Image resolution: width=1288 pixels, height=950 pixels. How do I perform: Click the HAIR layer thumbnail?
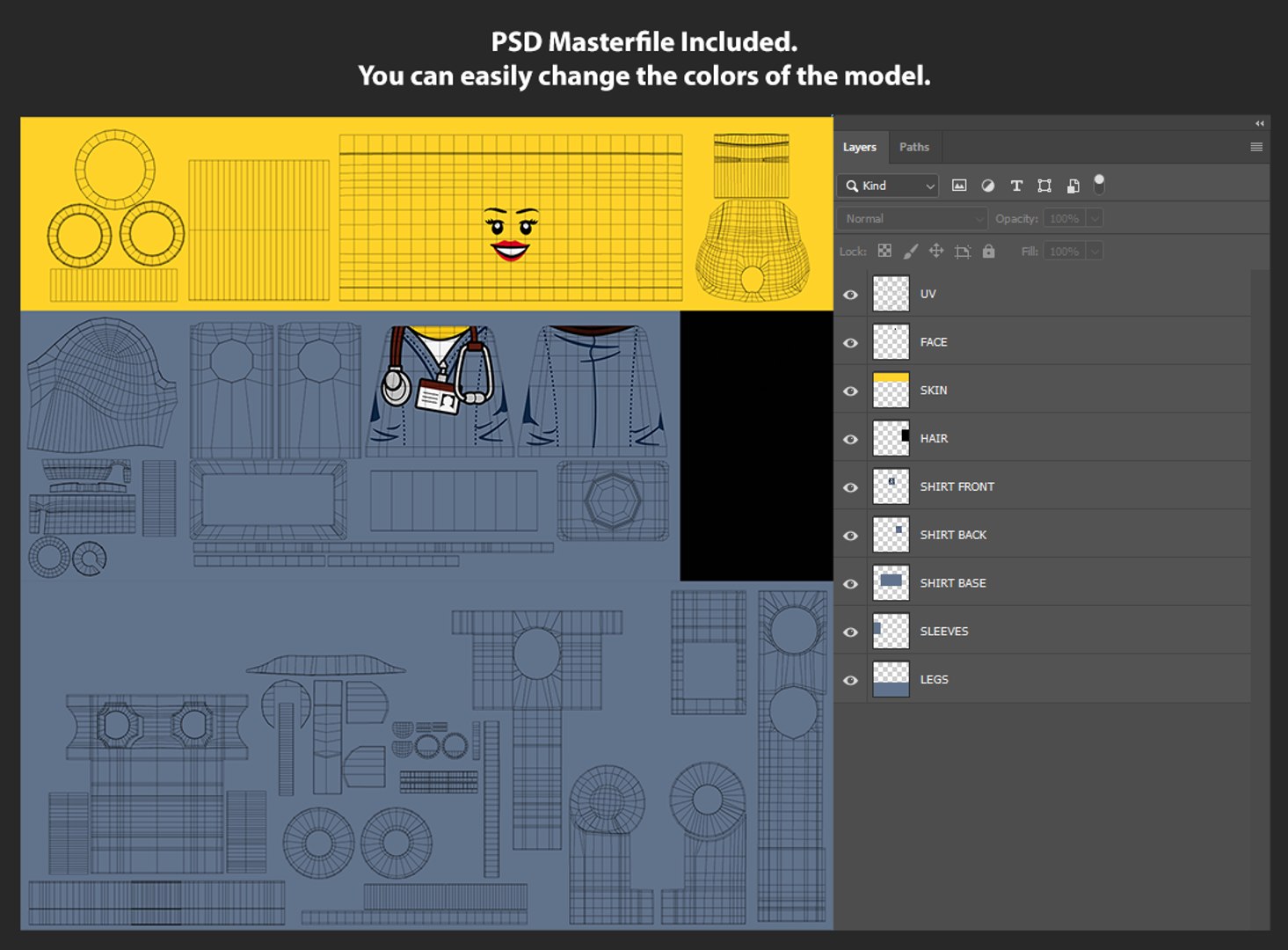pos(891,438)
